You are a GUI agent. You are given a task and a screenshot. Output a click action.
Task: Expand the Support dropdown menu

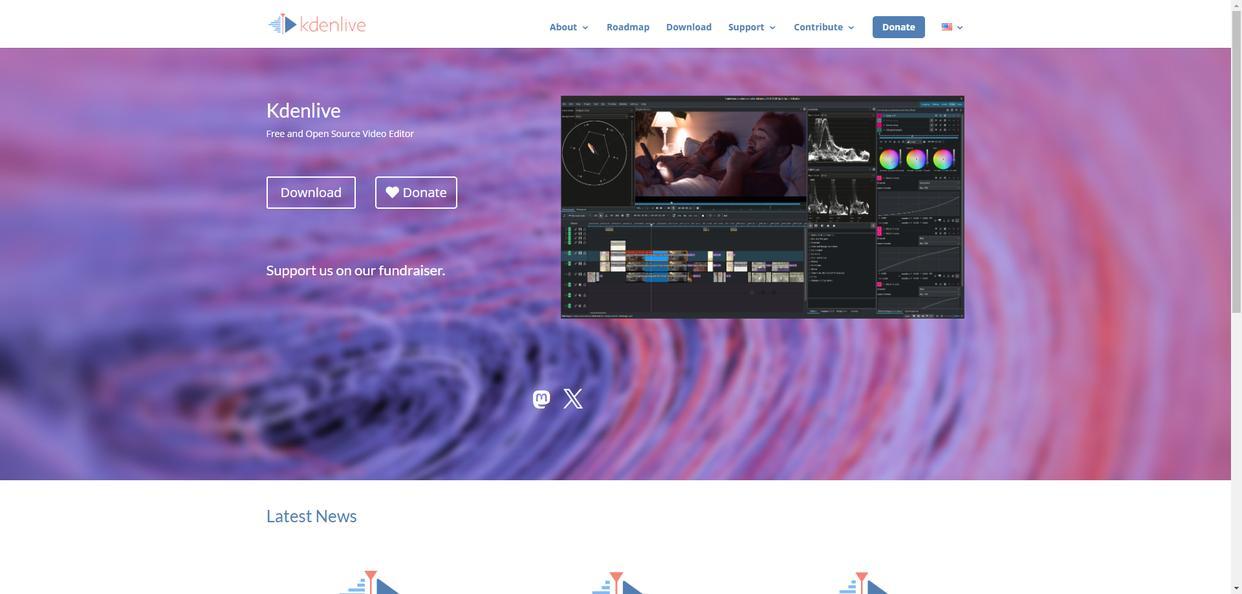point(751,27)
